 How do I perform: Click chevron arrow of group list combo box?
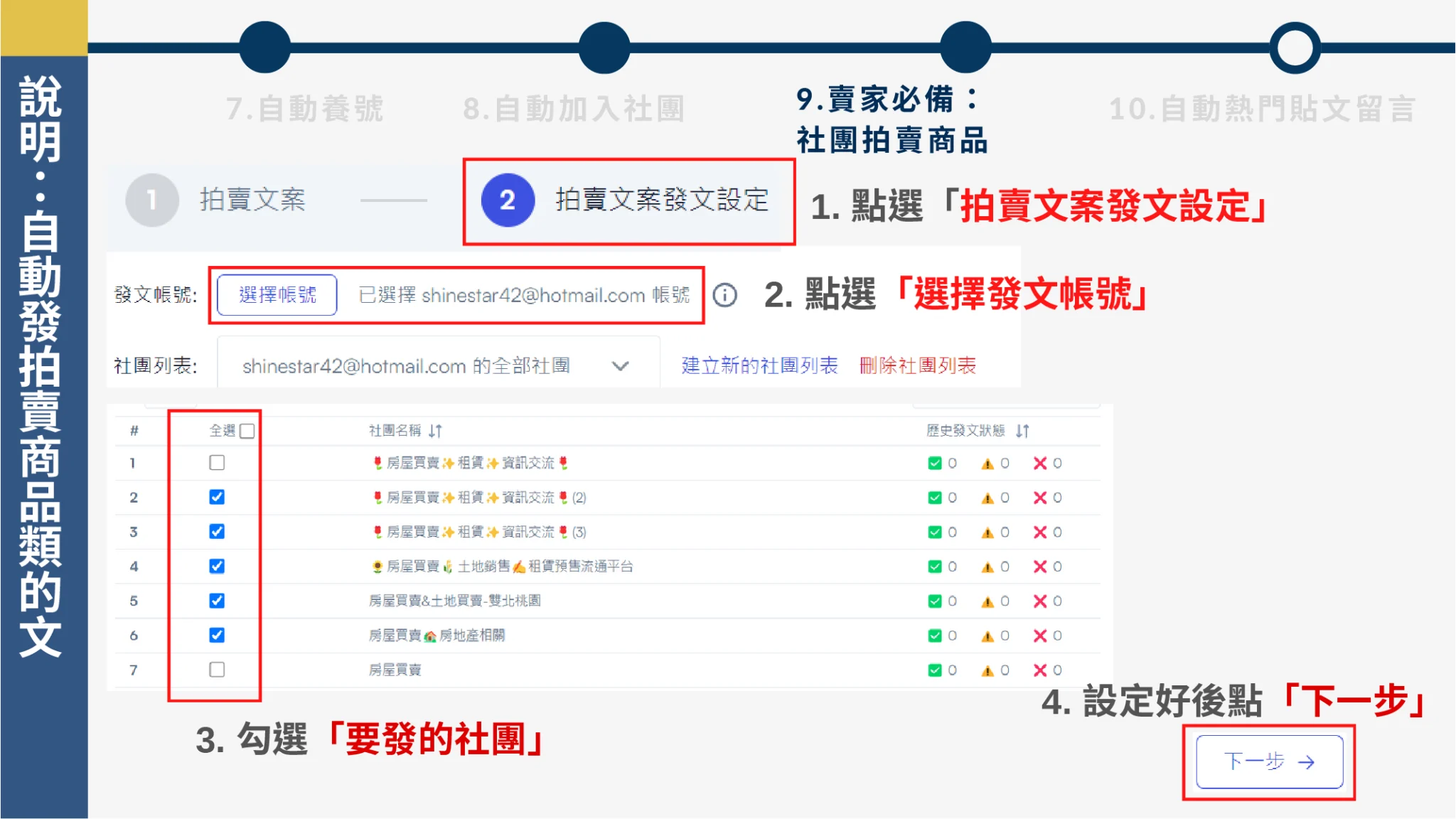tap(621, 366)
